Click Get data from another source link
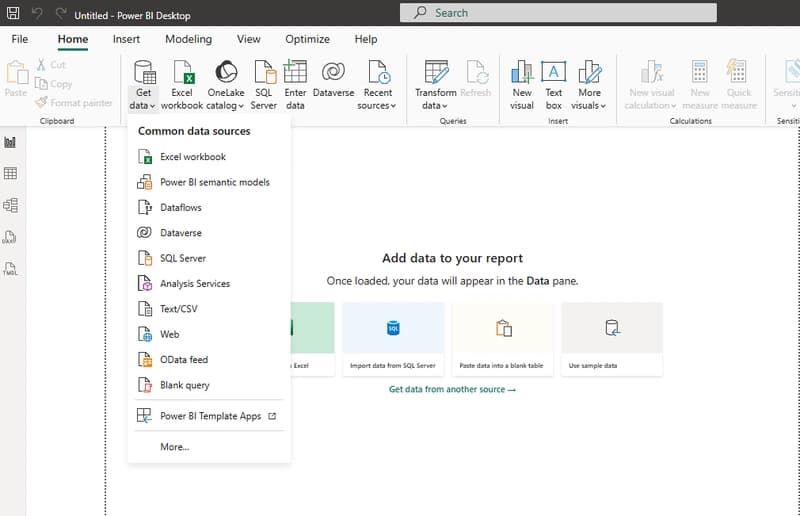Image resolution: width=800 pixels, height=516 pixels. coord(452,389)
